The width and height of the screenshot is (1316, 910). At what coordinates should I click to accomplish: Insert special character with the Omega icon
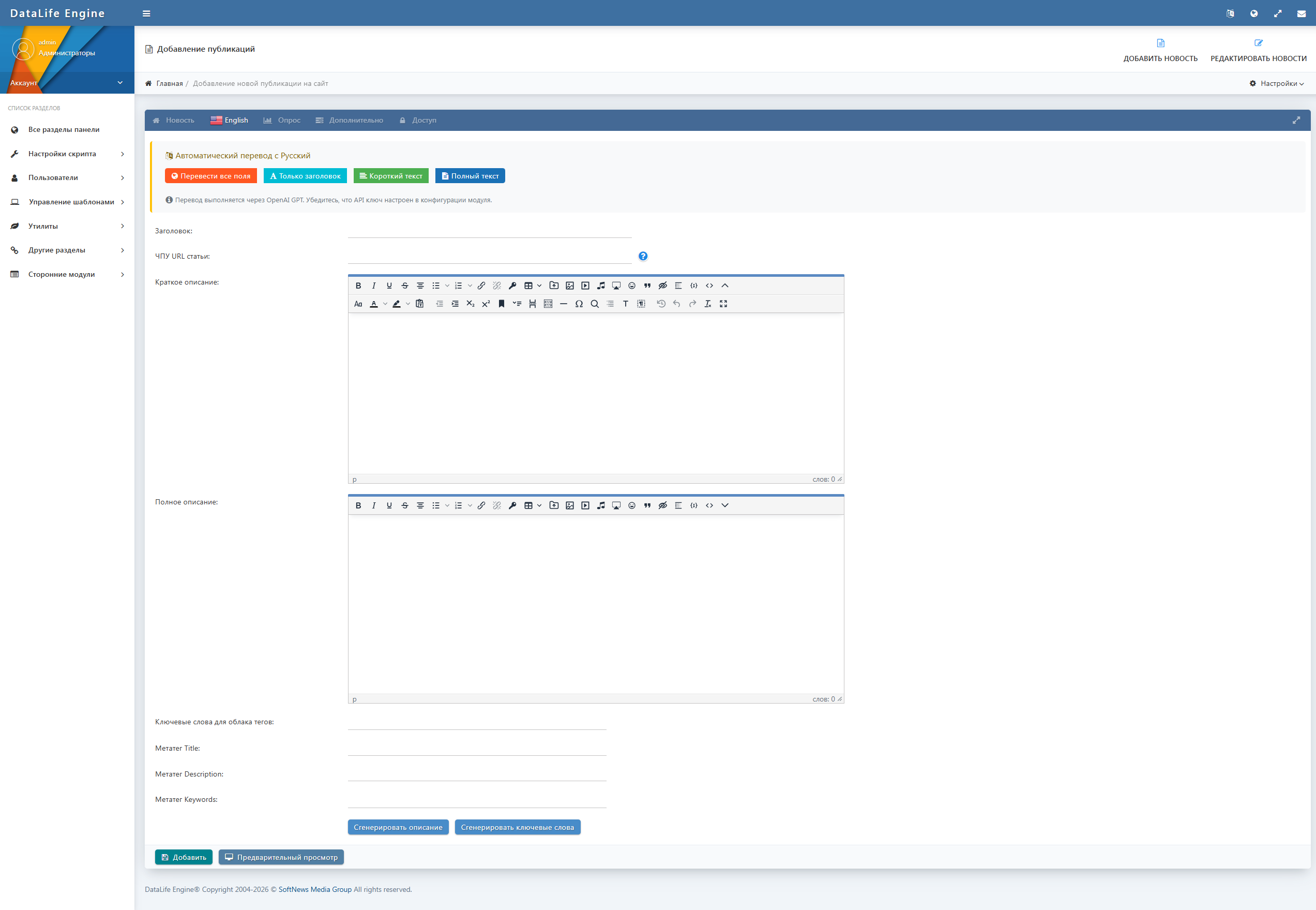coord(579,304)
